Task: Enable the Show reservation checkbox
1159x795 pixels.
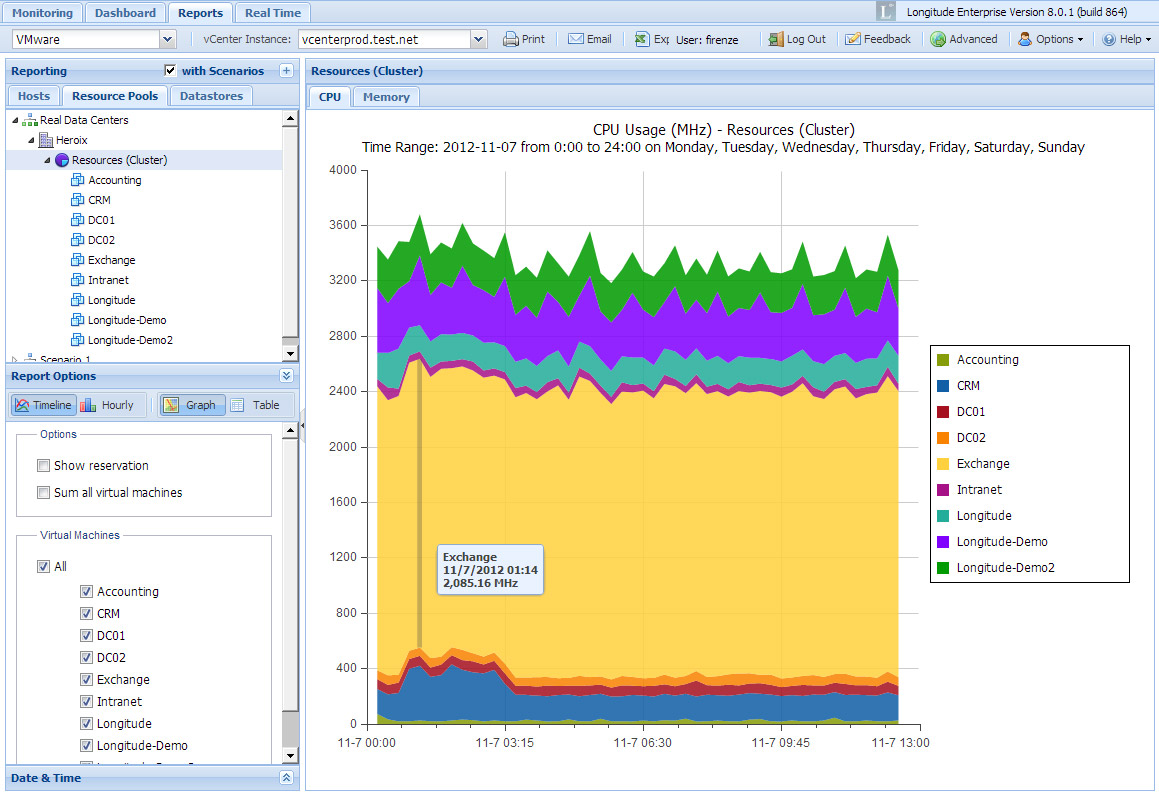Action: tap(44, 466)
